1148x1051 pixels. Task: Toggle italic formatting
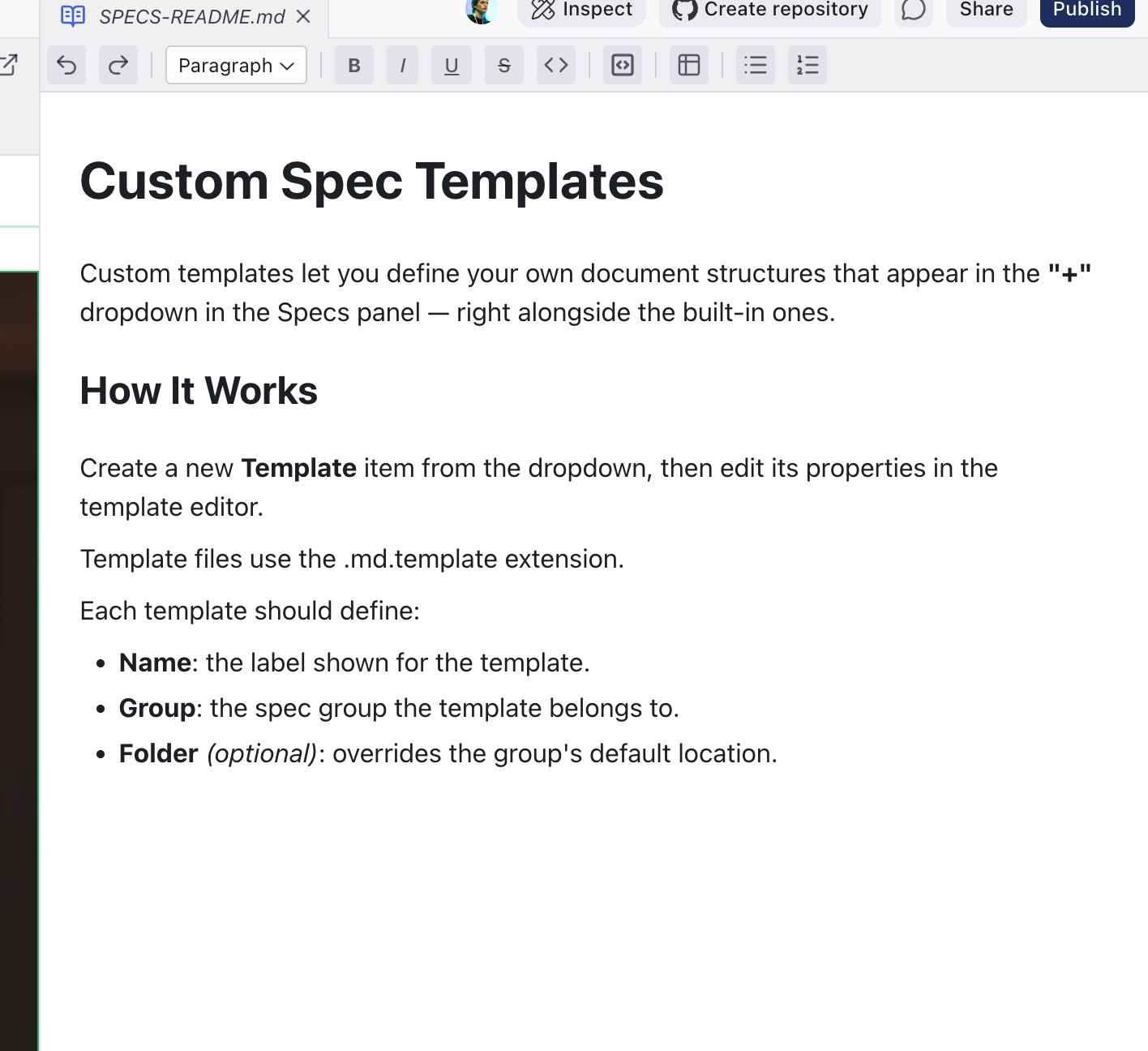point(403,65)
